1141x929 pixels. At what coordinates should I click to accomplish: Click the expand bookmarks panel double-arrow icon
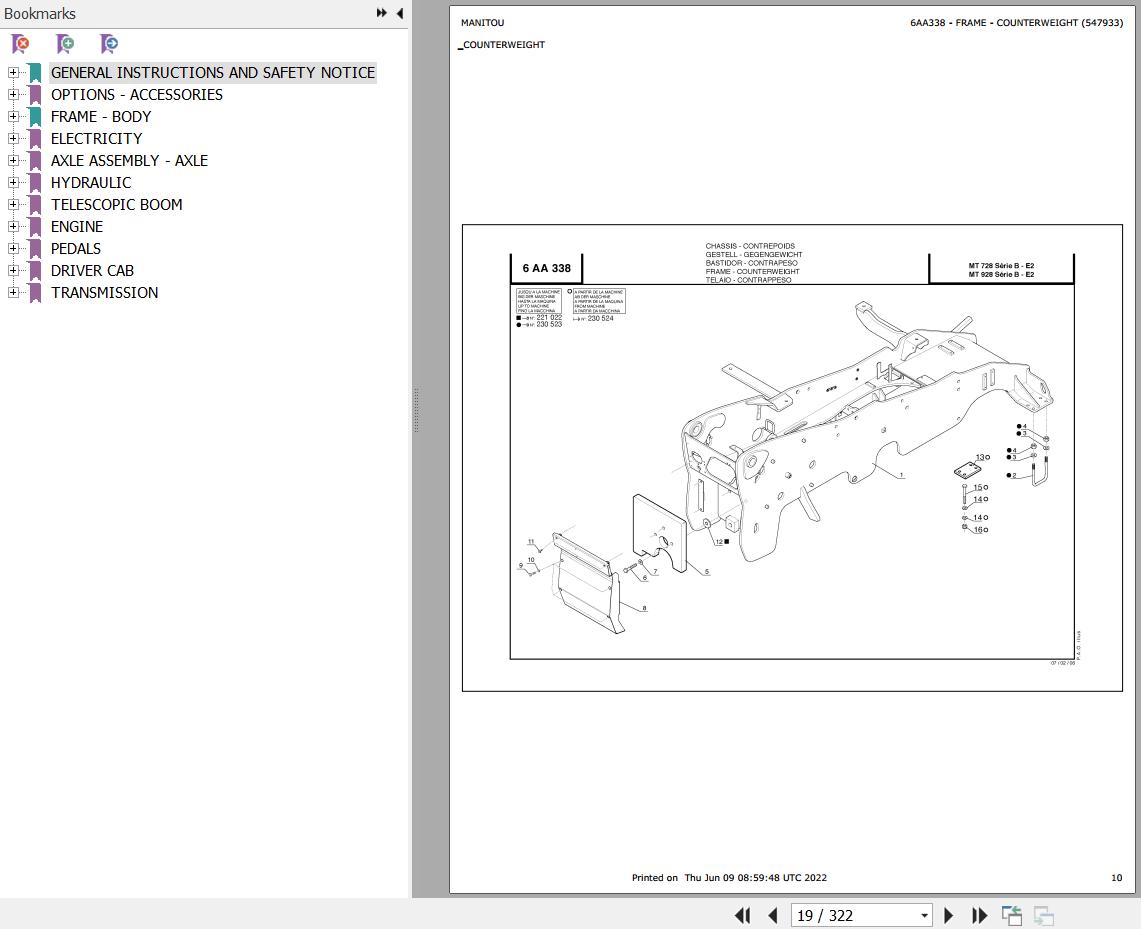tap(381, 13)
